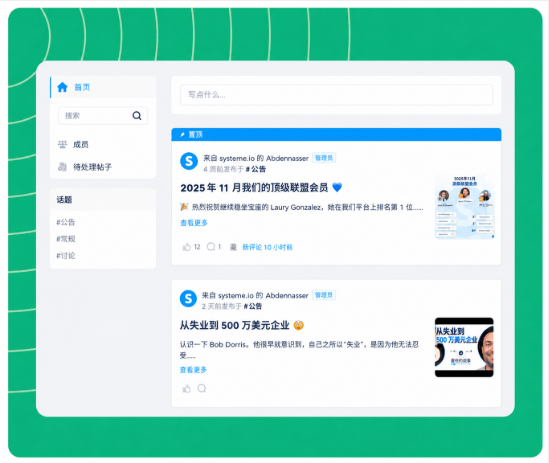Image resolution: width=549 pixels, height=463 pixels.
Task: Open 新评论 10 小时前 link
Action: pos(267,247)
